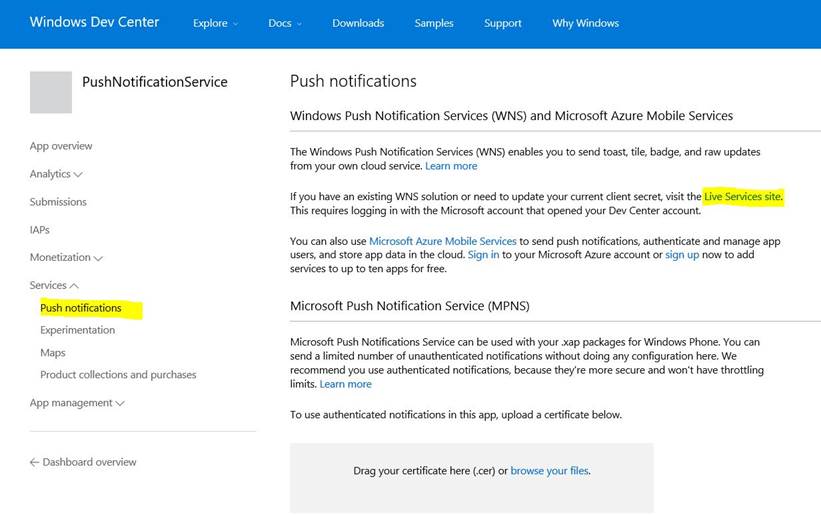Open Microsoft Azure Mobile Services link
This screenshot has height=515, width=821.
click(442, 241)
